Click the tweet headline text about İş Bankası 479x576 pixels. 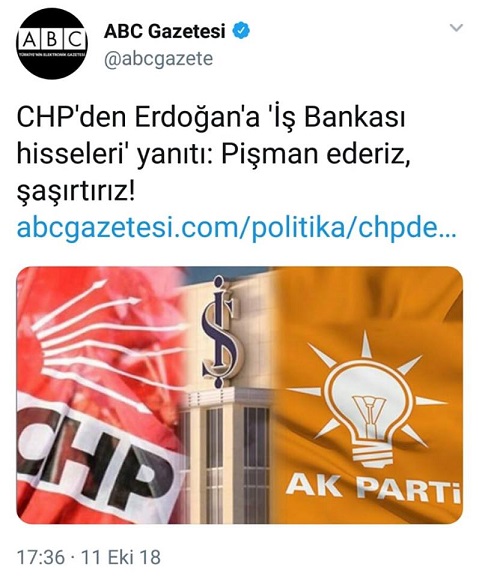[x=213, y=154]
